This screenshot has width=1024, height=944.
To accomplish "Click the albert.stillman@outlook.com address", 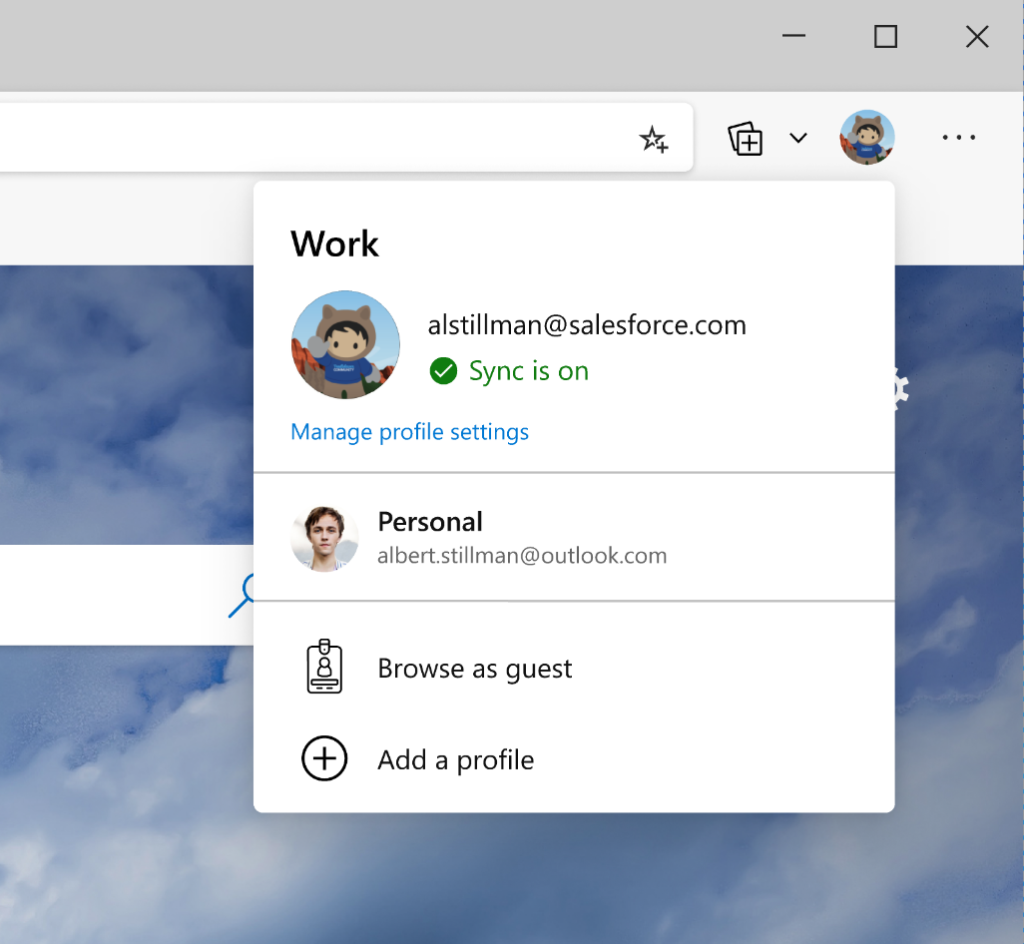I will pyautogui.click(x=522, y=556).
